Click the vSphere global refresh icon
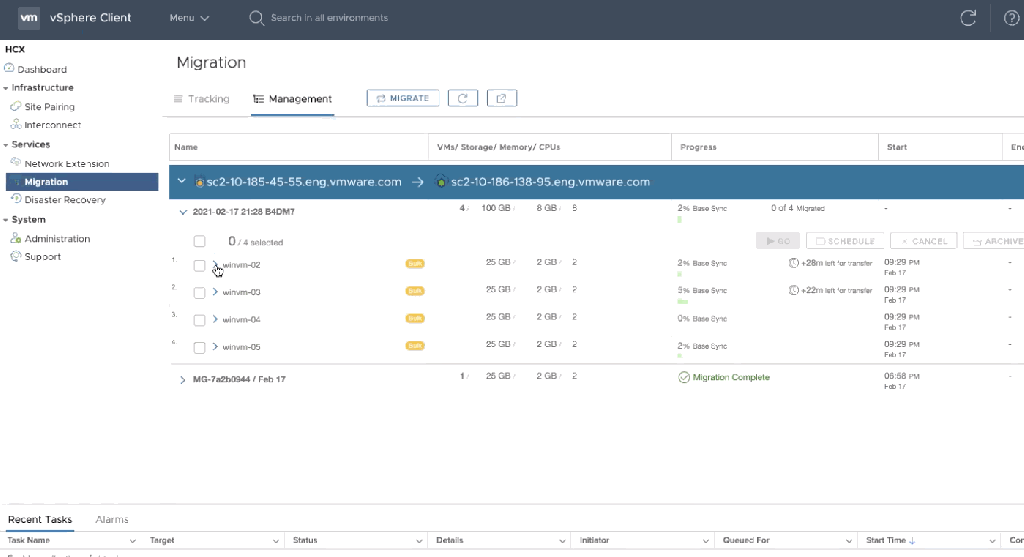1024x557 pixels. [967, 18]
